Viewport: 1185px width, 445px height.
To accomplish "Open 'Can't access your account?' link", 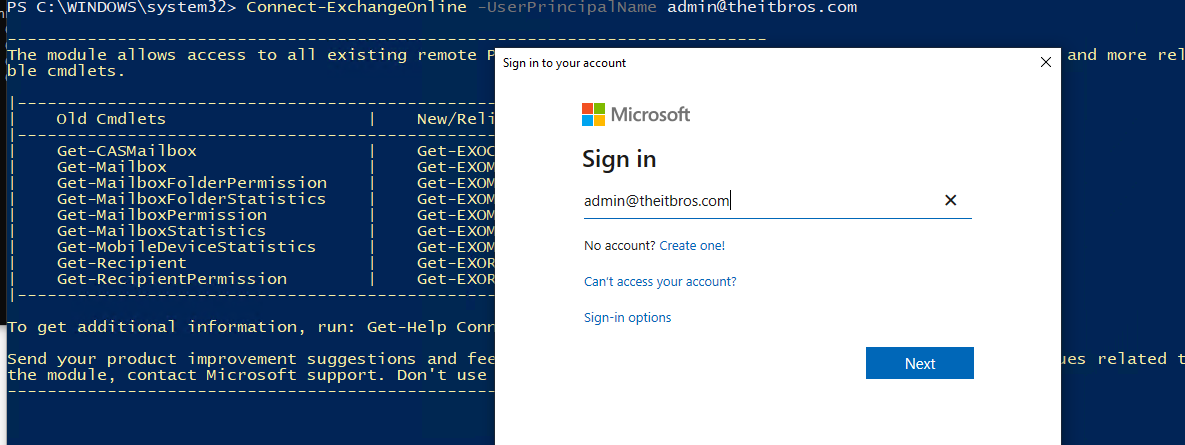I will pos(660,282).
